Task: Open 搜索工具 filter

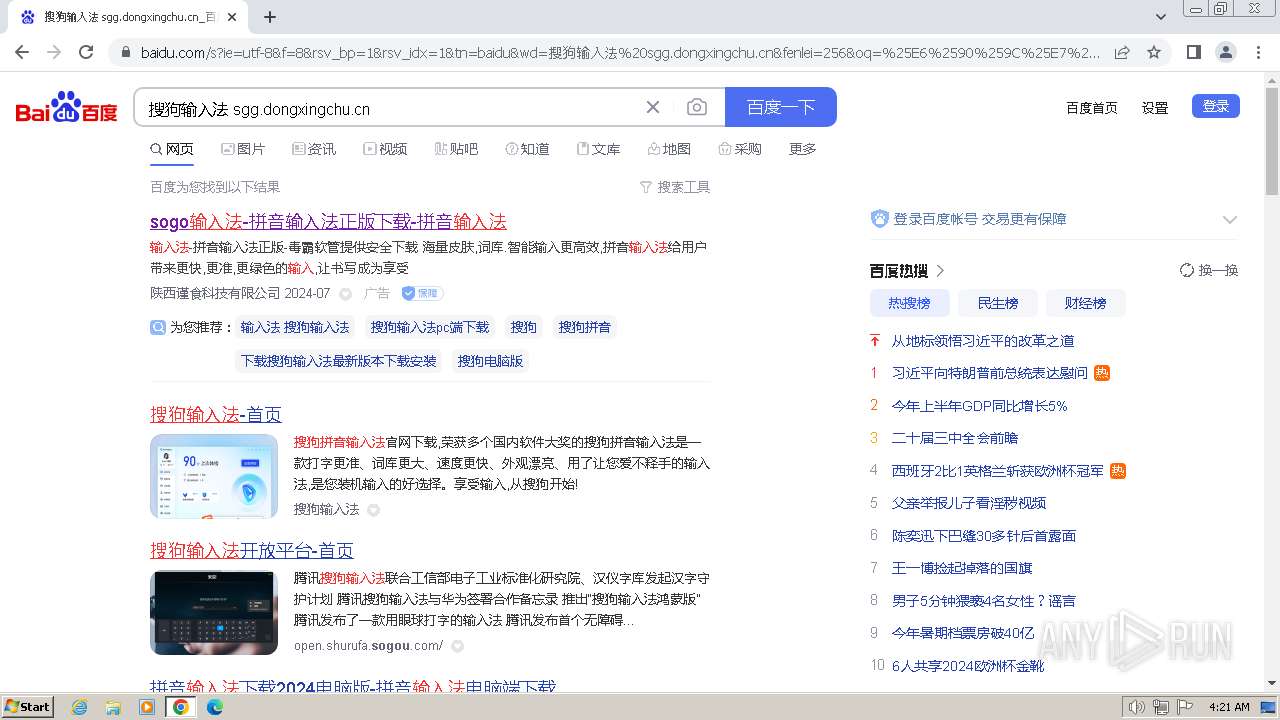Action: click(675, 187)
